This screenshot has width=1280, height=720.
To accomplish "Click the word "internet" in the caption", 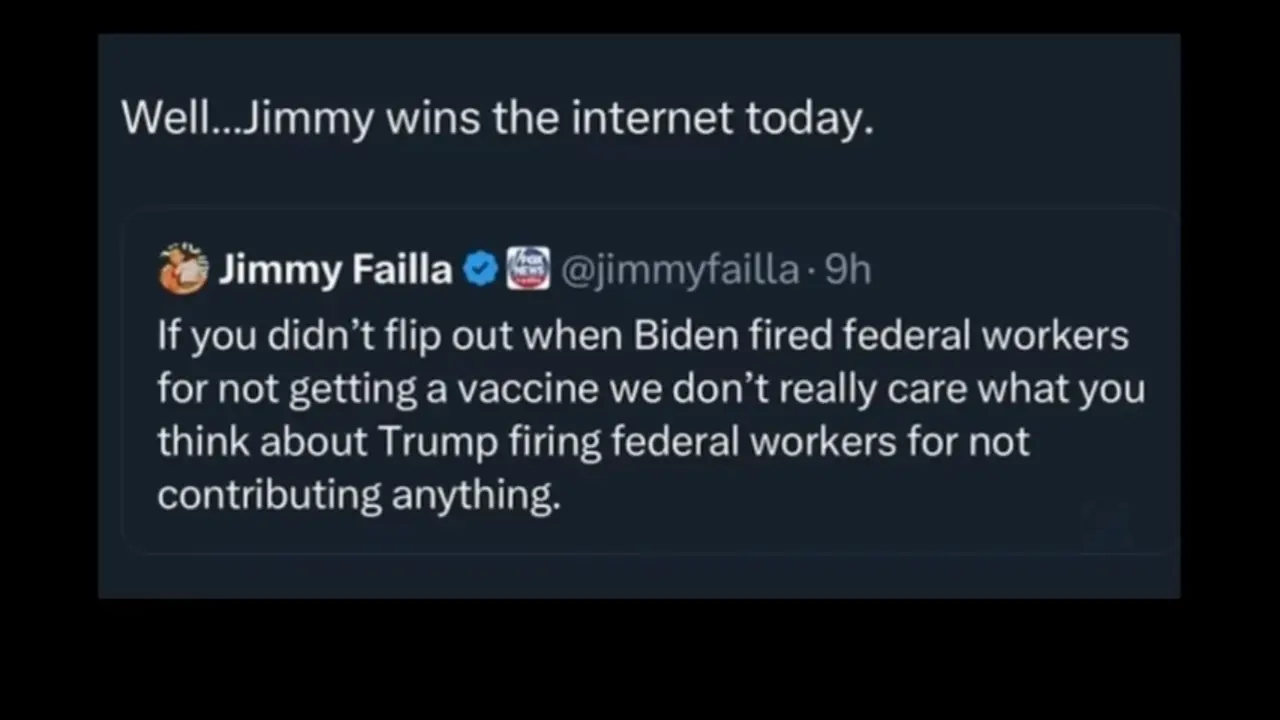I will pos(652,118).
